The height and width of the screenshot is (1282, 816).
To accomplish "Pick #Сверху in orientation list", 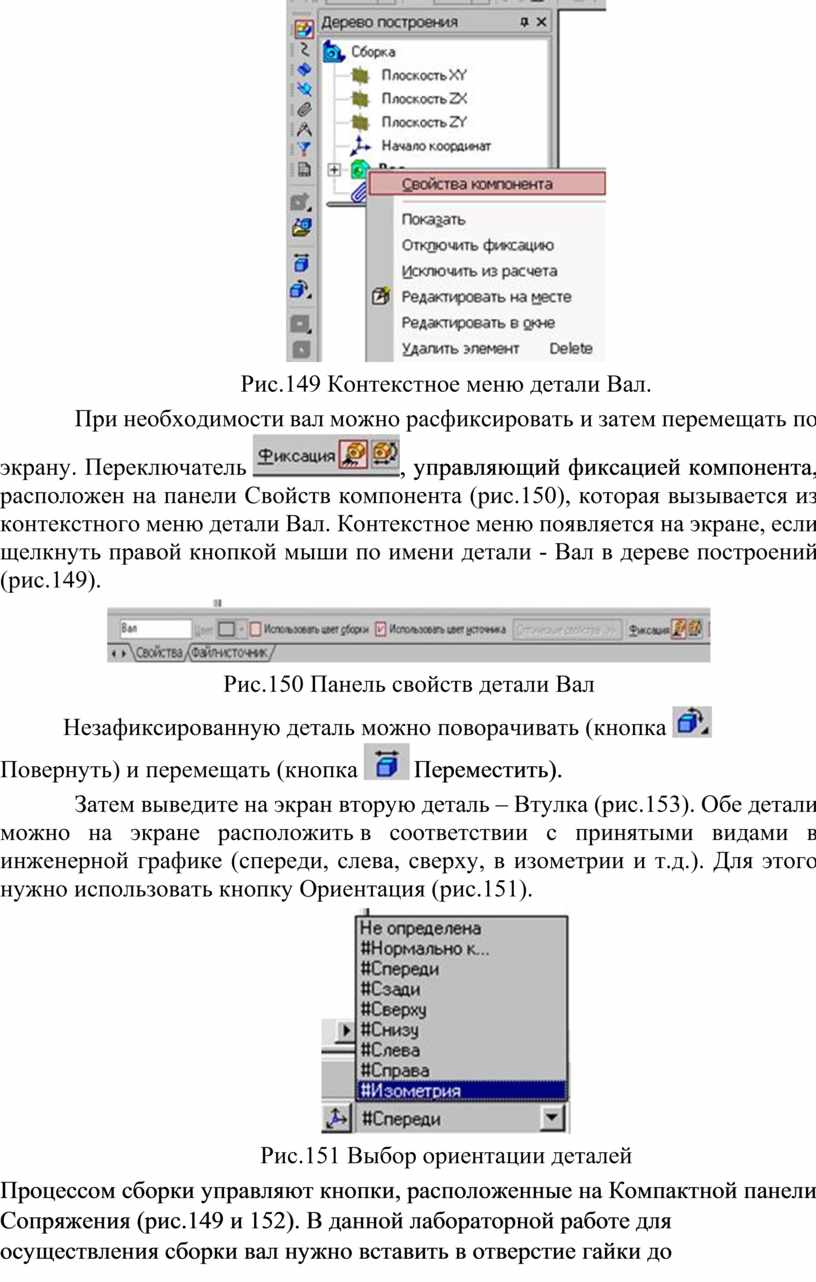I will pos(462,1009).
